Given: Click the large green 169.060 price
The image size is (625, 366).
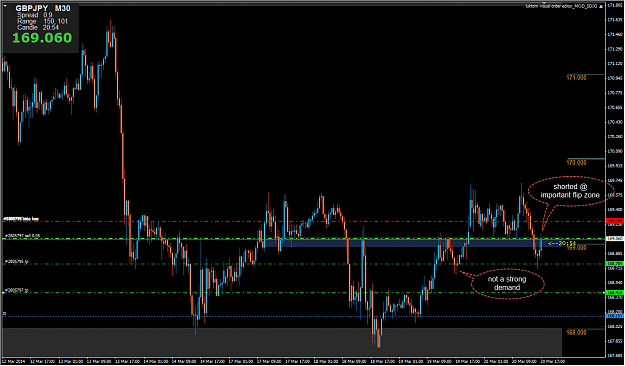Looking at the screenshot, I should (42, 38).
